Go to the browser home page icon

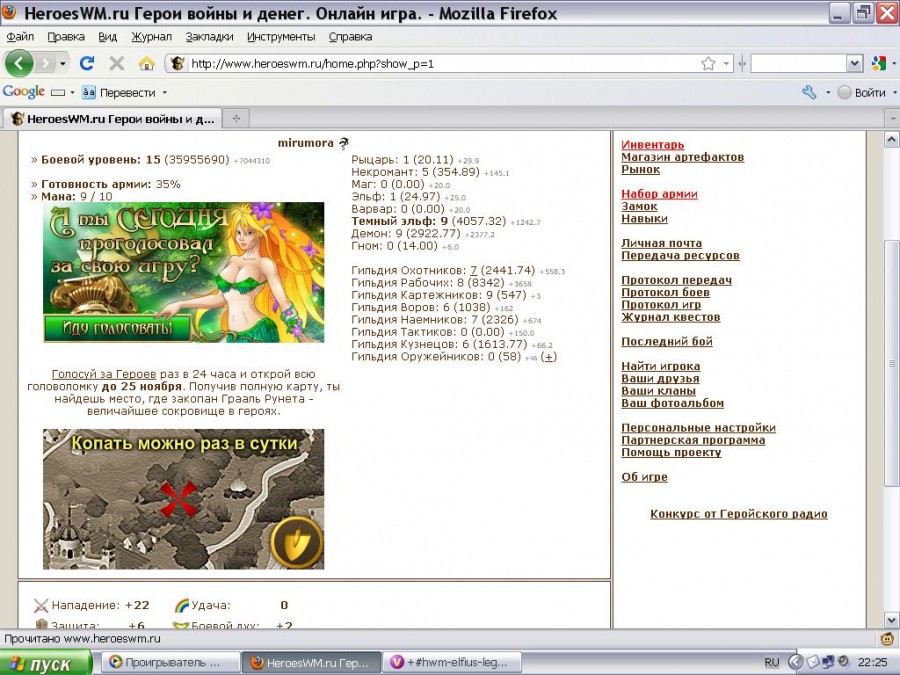(147, 63)
